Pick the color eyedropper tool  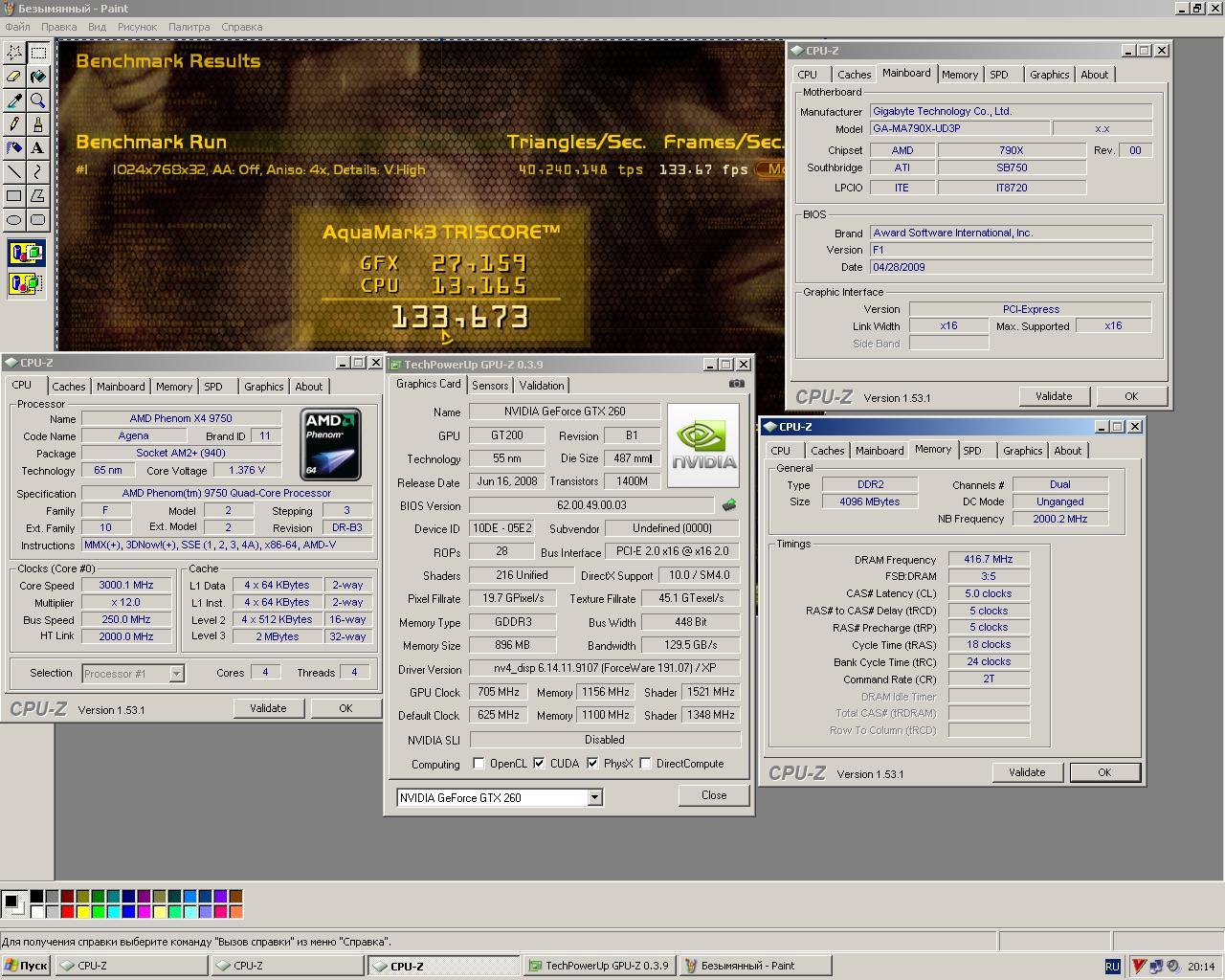(x=14, y=100)
